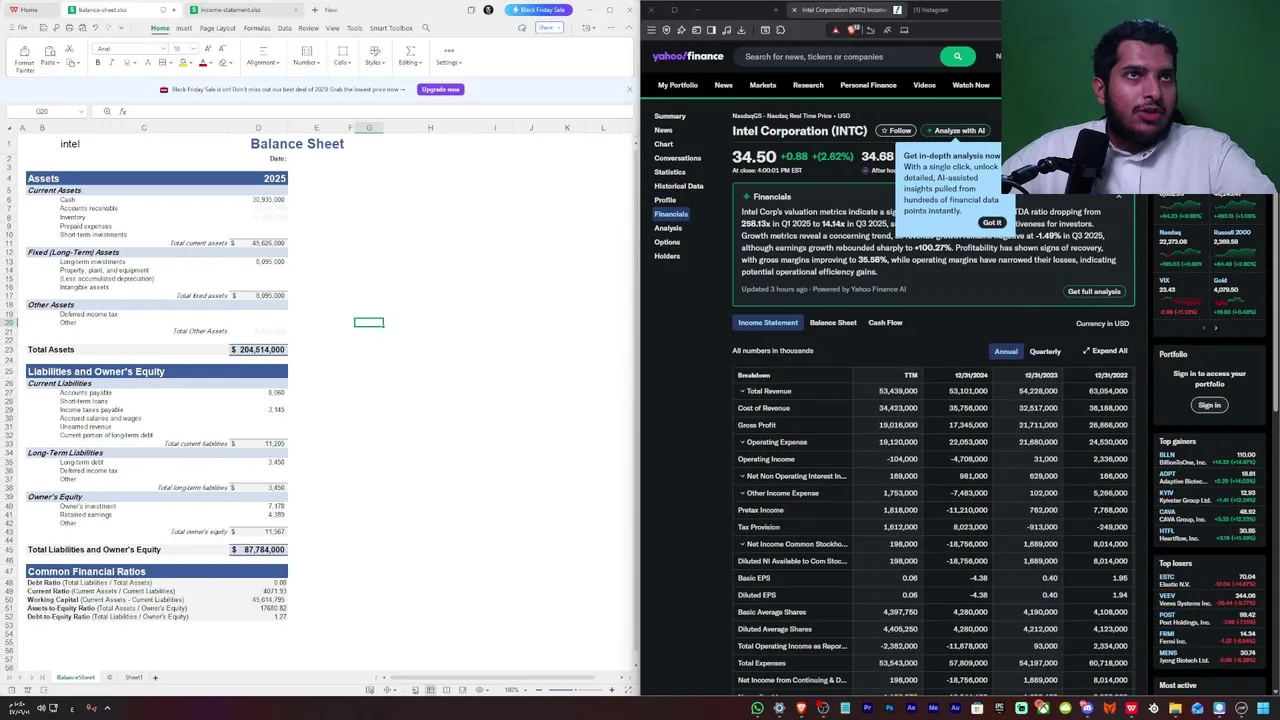Open the ribbon Settings dropdown
Viewport: 1280px width, 720px height.
(x=448, y=56)
